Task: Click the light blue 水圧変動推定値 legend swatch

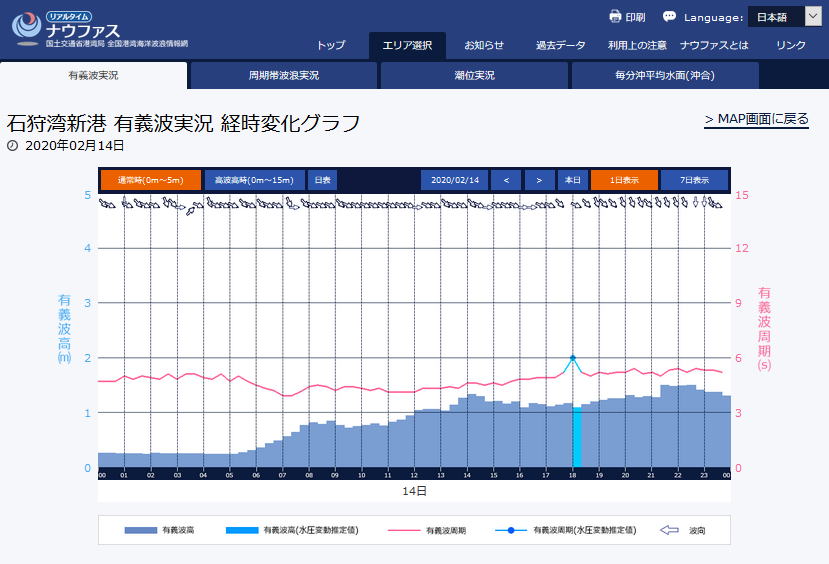Action: pyautogui.click(x=243, y=531)
